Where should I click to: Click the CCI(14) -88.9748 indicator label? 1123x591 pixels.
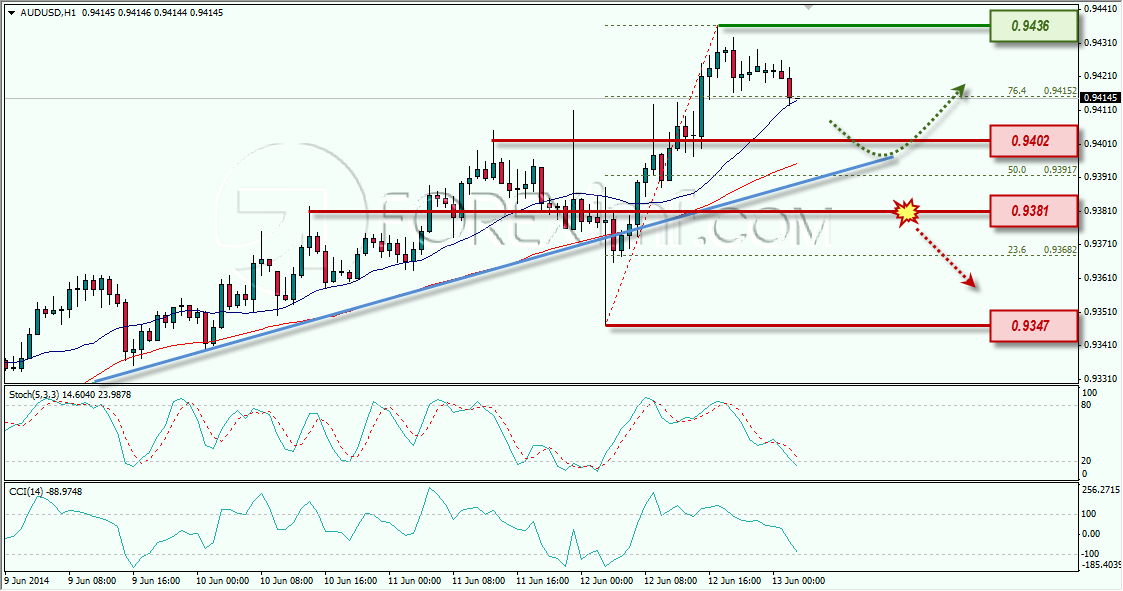(x=45, y=491)
